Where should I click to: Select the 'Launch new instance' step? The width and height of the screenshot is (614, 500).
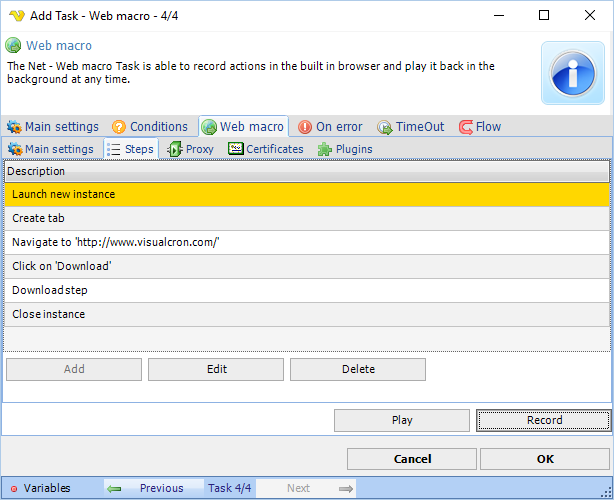click(307, 195)
